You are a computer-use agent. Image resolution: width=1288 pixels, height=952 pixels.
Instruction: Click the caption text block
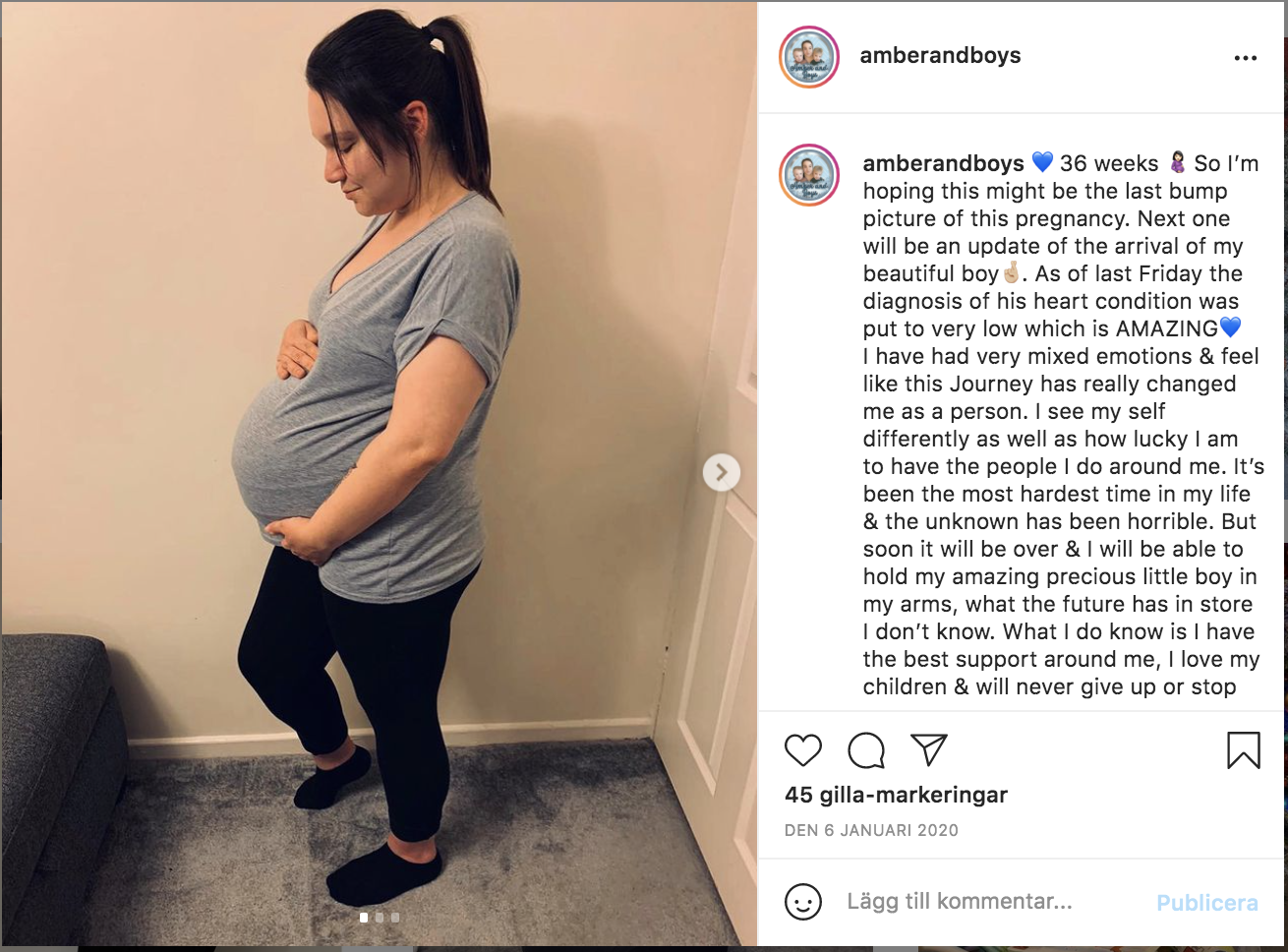point(1062,425)
